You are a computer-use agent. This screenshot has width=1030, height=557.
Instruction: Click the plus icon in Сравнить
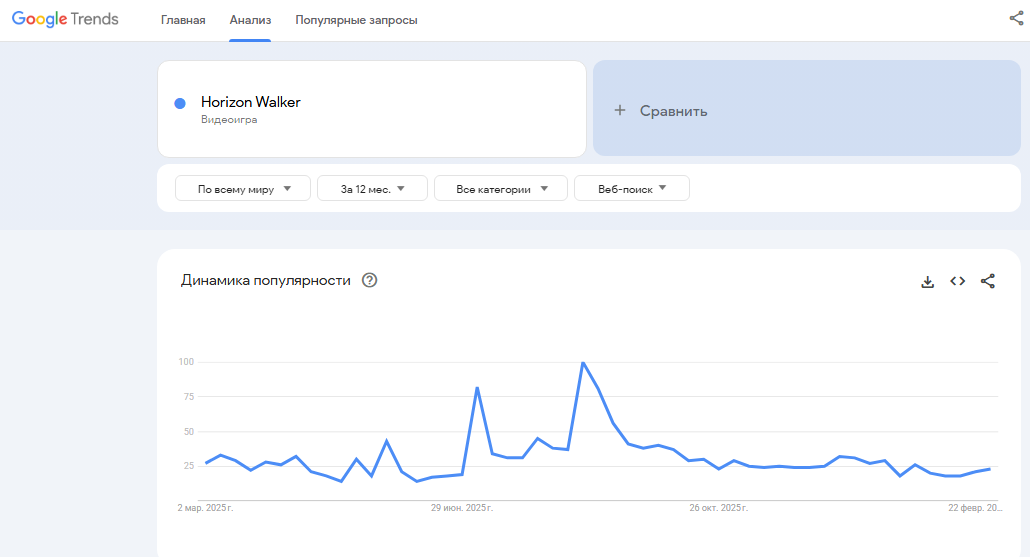[620, 111]
